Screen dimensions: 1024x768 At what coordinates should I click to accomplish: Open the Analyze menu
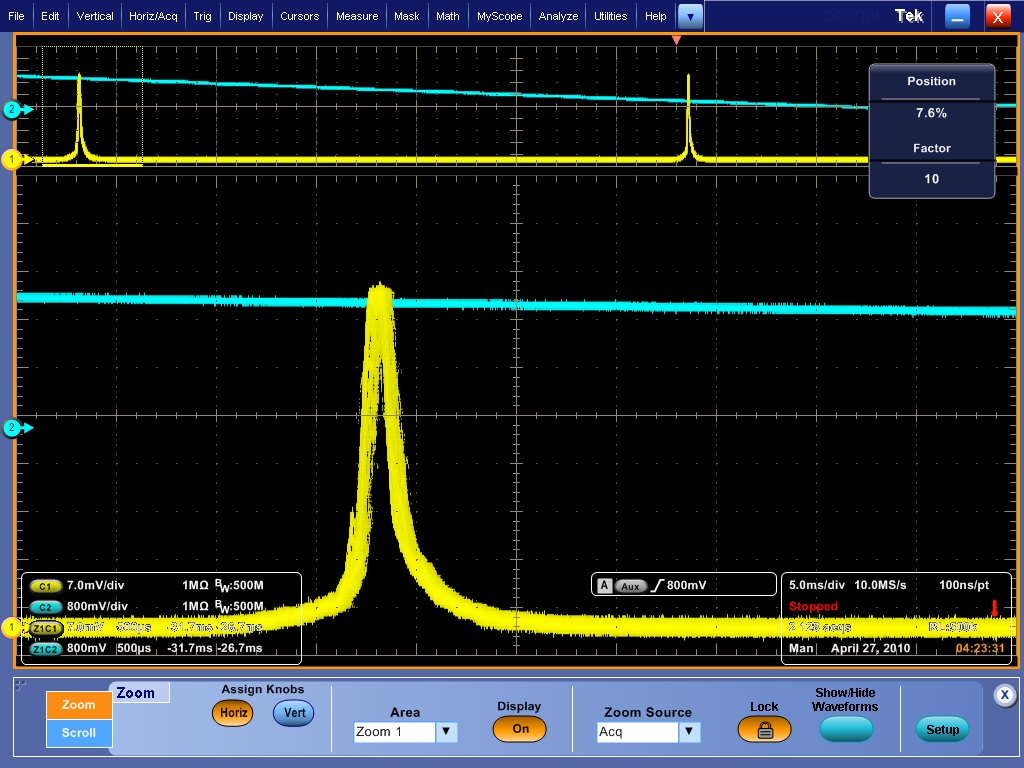pyautogui.click(x=558, y=16)
